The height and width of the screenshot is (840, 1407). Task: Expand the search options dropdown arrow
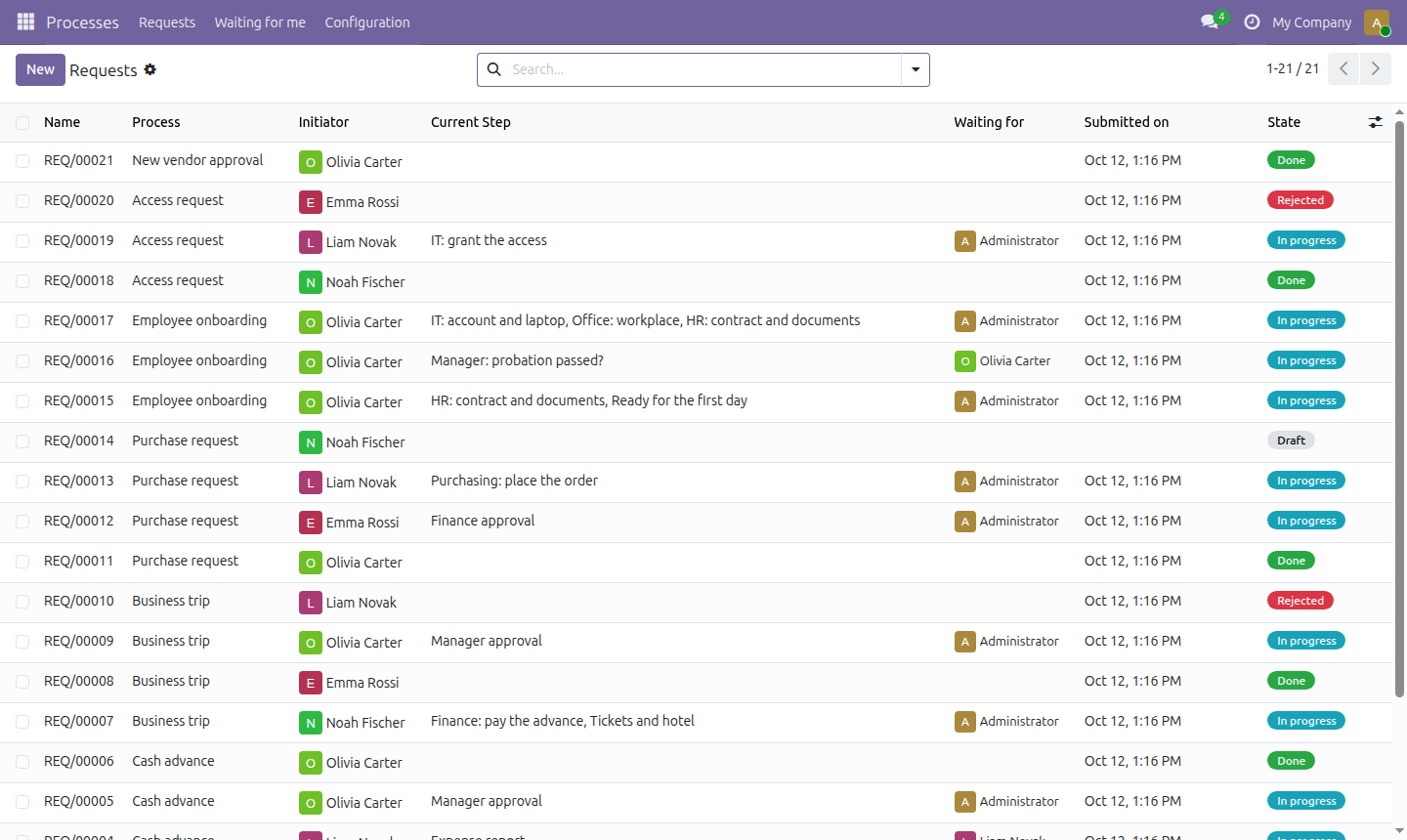point(916,69)
